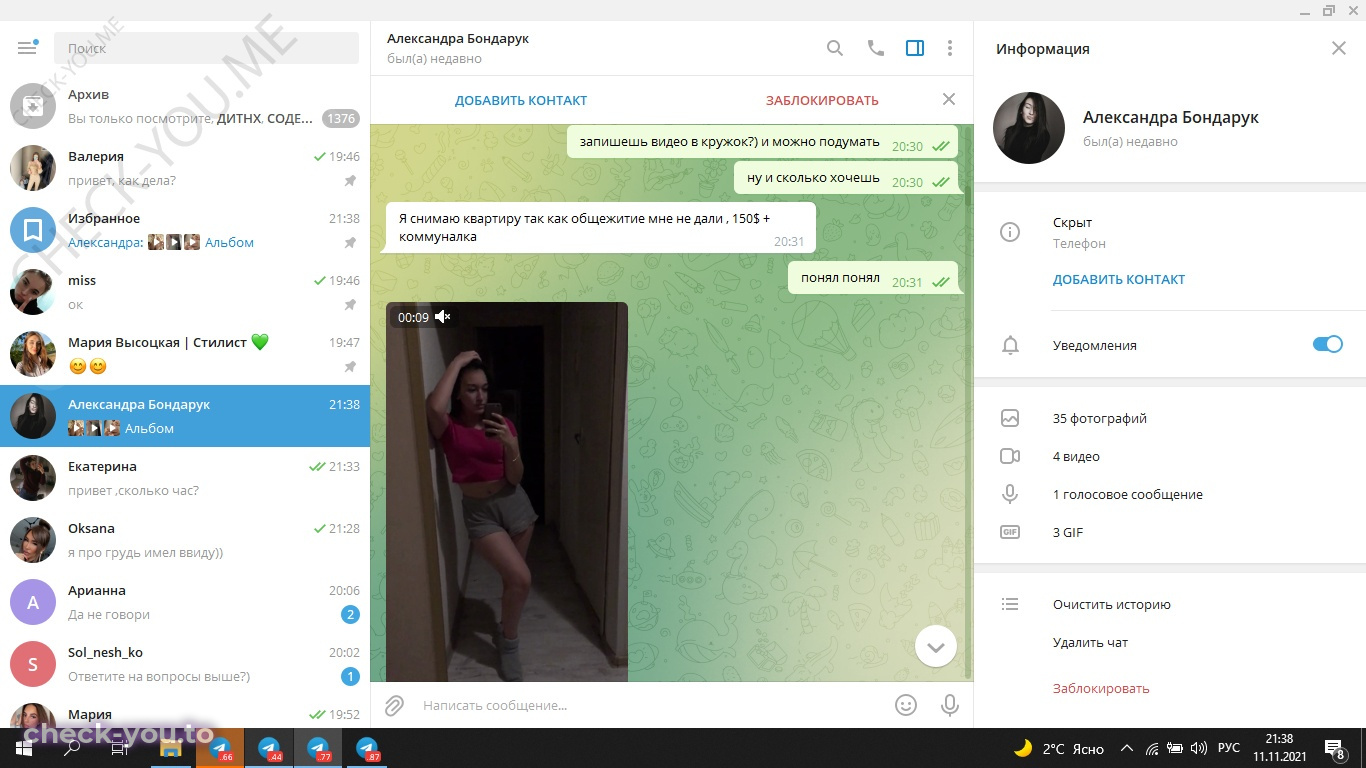The width and height of the screenshot is (1366, 768).
Task: Open the Windows notification center
Action: tap(1334, 748)
